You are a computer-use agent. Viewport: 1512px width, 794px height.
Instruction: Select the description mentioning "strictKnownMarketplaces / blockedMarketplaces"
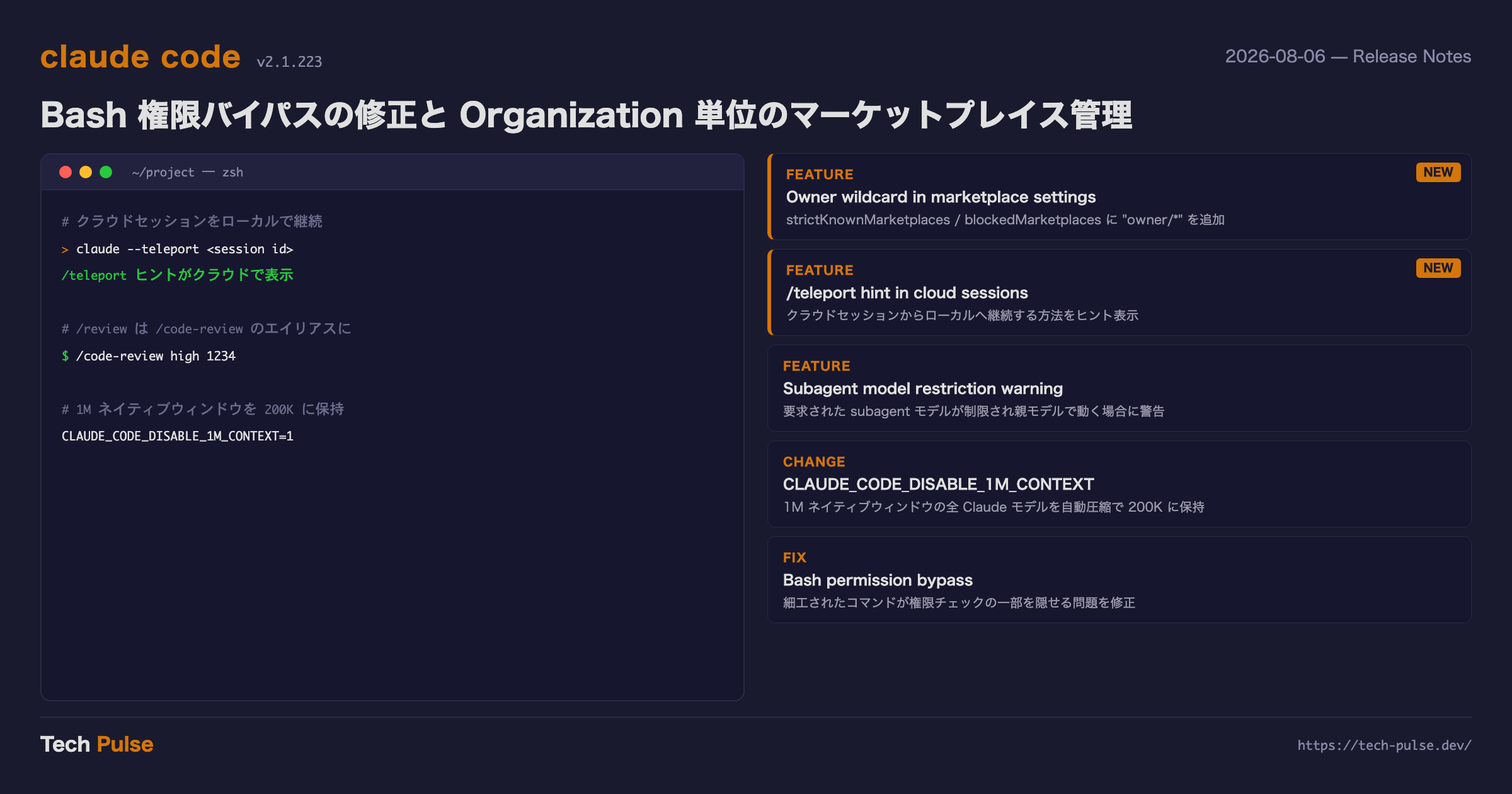1005,220
